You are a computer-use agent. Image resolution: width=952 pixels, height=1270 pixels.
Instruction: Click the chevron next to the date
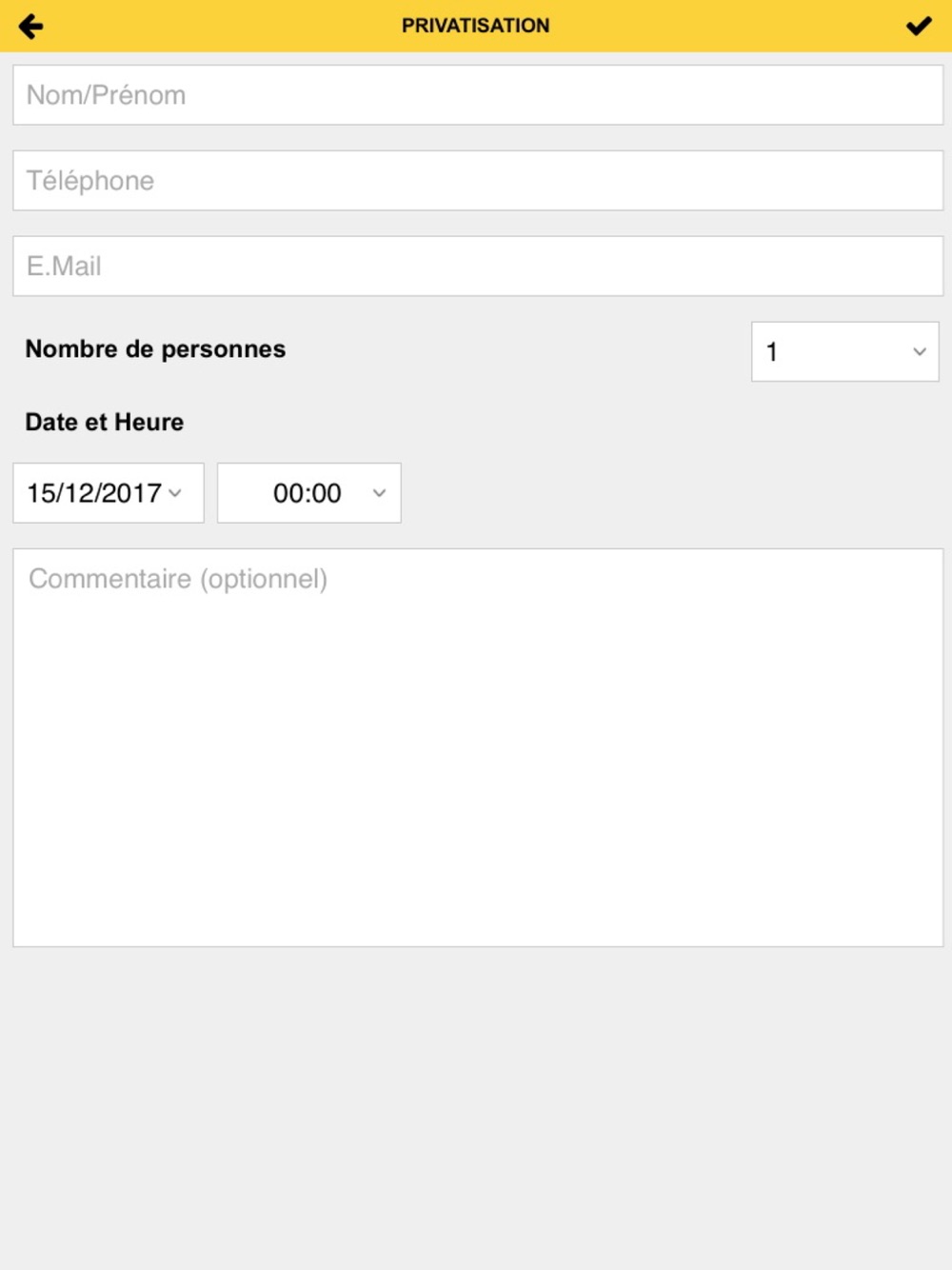tap(175, 493)
